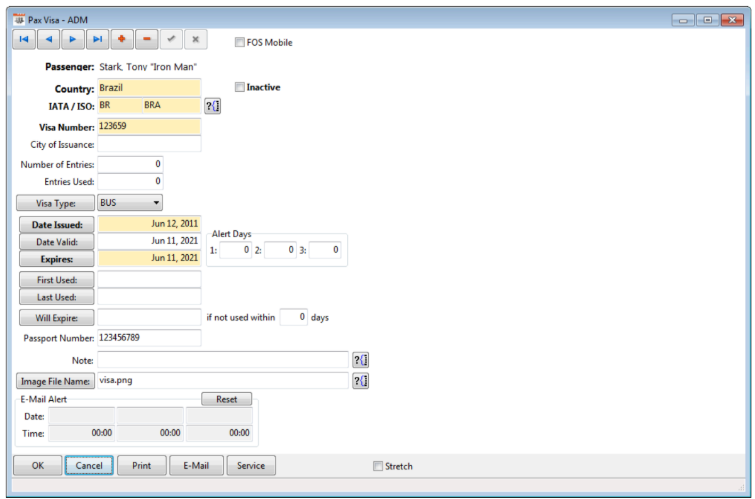Enable the FOS Mobile checkbox

pyautogui.click(x=240, y=42)
